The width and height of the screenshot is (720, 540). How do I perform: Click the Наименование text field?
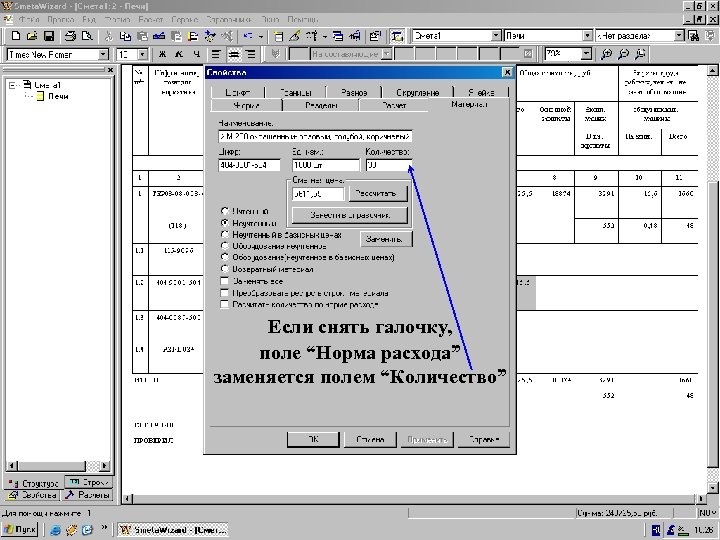315,136
